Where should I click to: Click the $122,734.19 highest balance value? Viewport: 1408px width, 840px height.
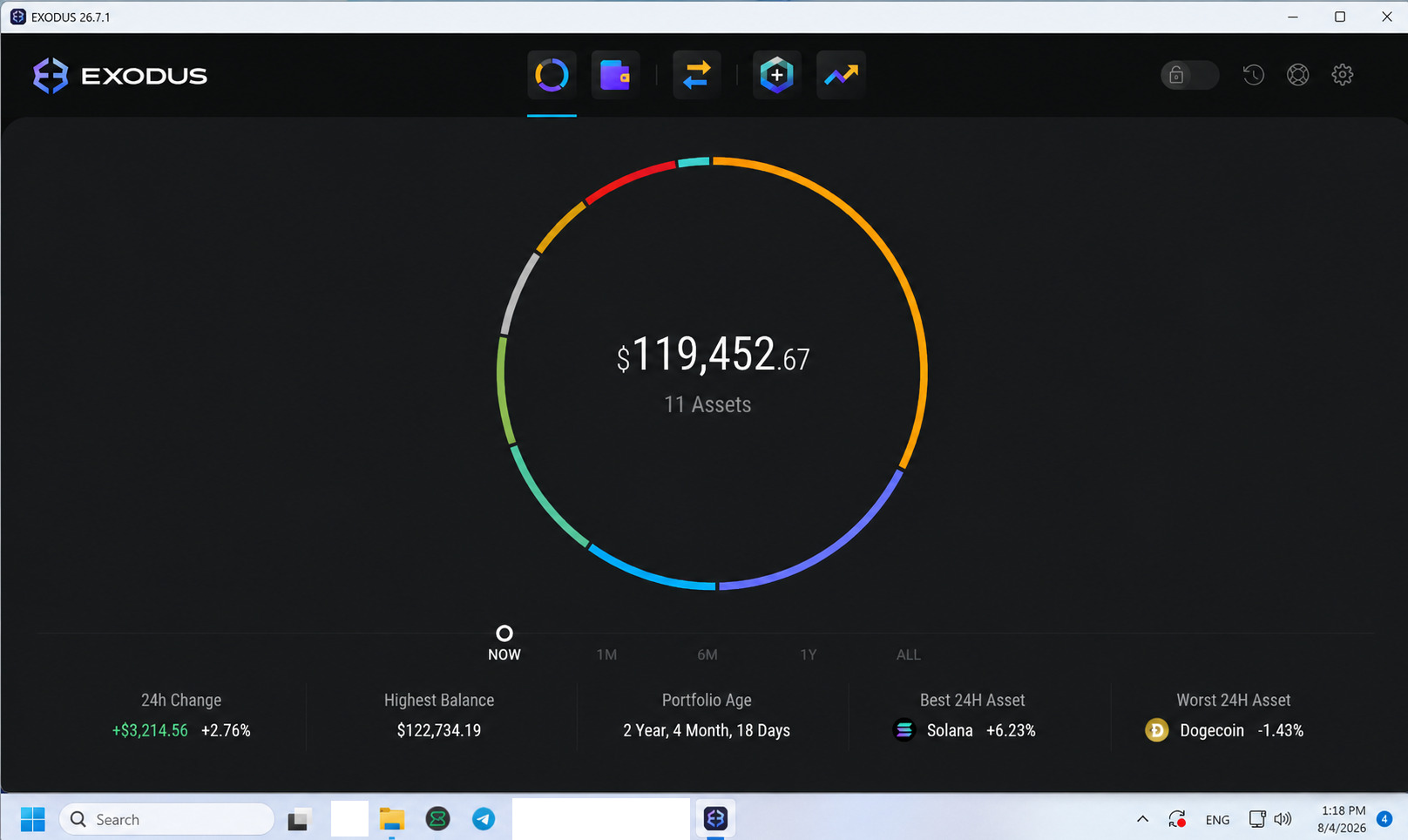(439, 730)
